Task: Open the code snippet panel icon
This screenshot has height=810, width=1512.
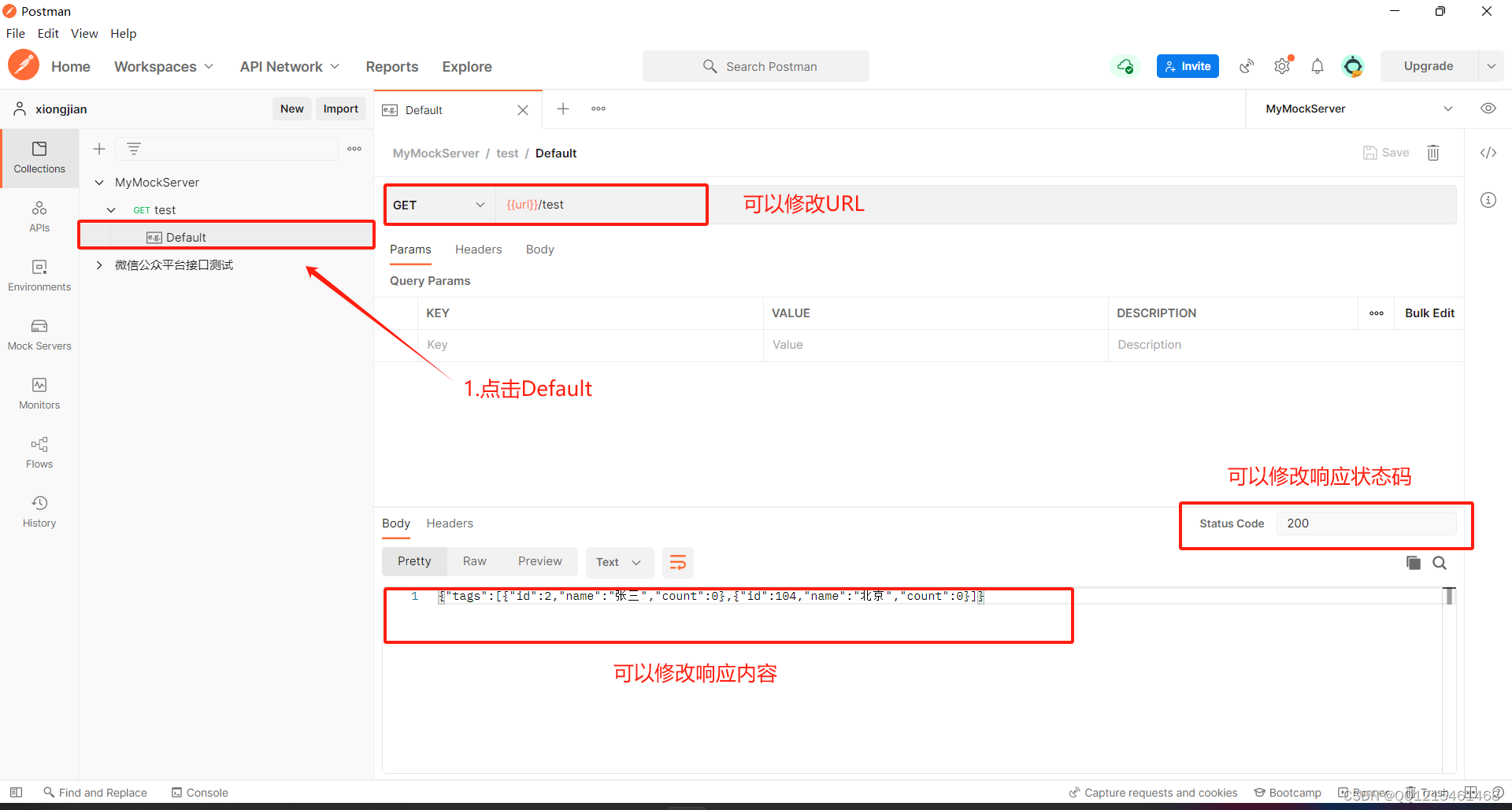Action: (x=1488, y=153)
